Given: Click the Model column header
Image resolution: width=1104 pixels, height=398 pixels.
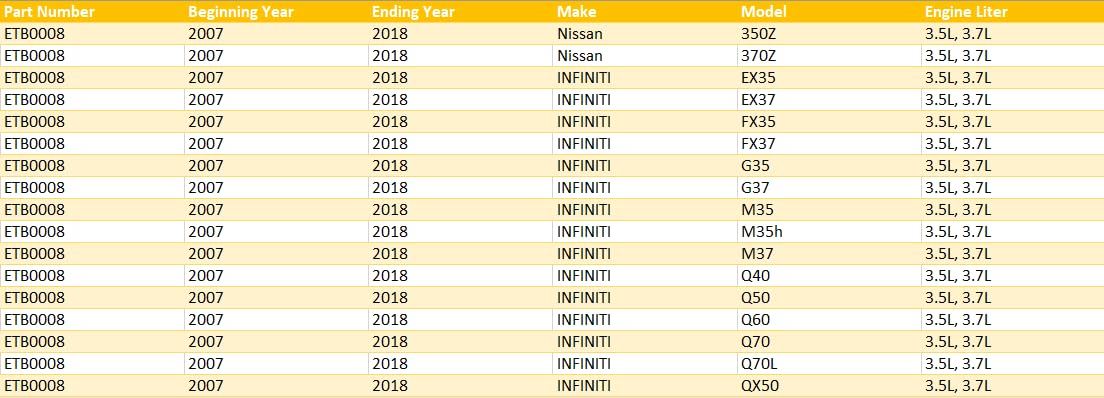Looking at the screenshot, I should tap(829, 12).
